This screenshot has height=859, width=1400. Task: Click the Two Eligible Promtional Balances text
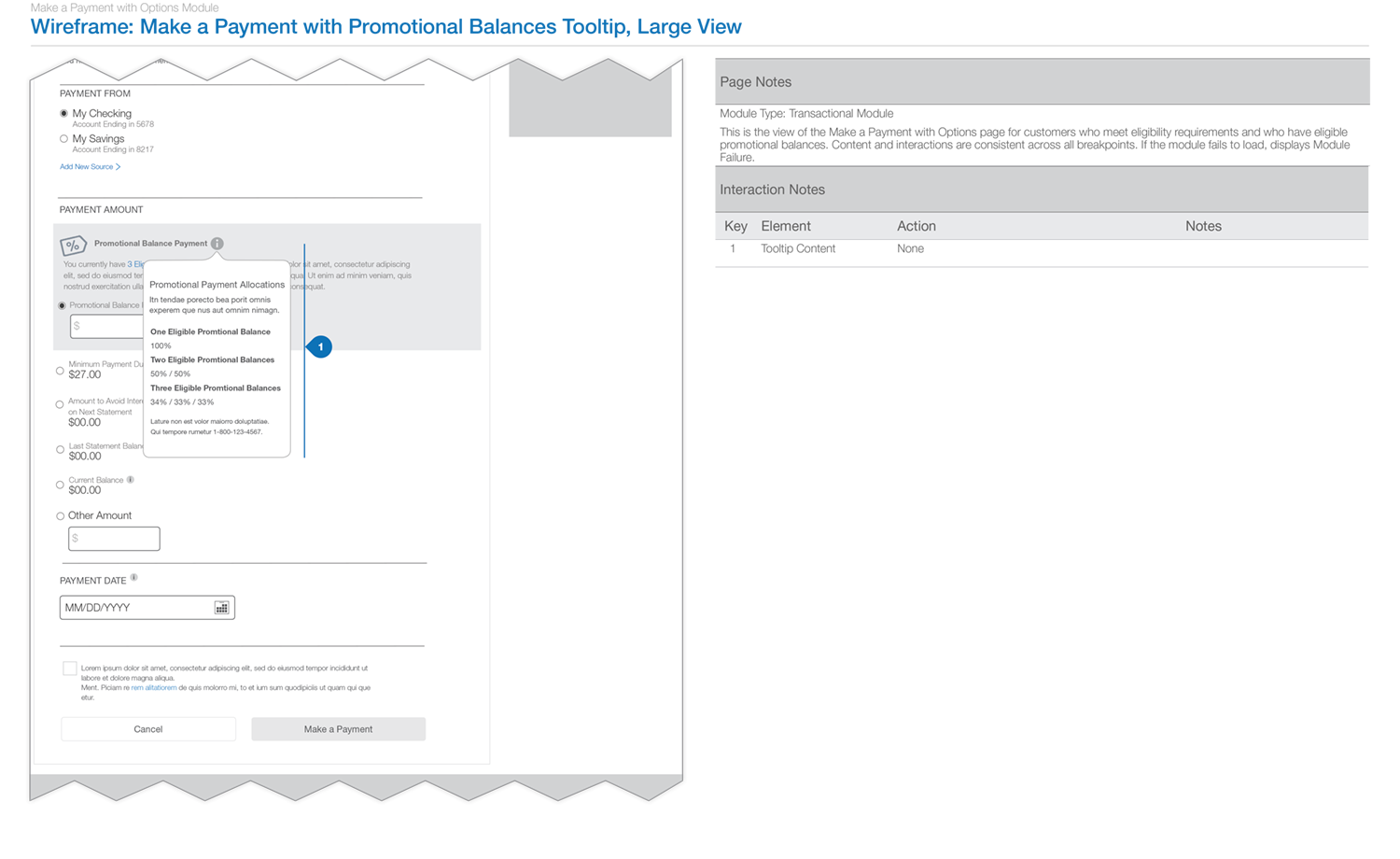[213, 359]
